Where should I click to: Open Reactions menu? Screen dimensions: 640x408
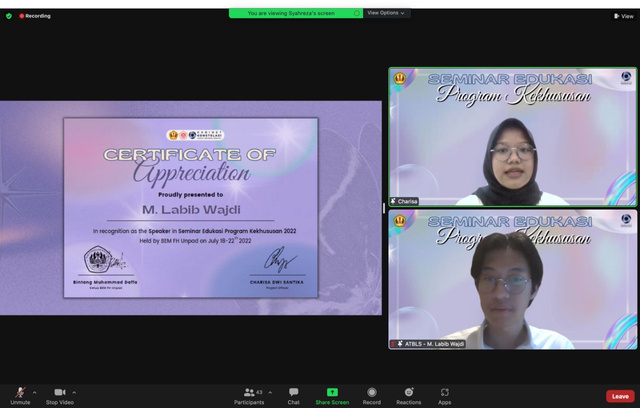[408, 393]
